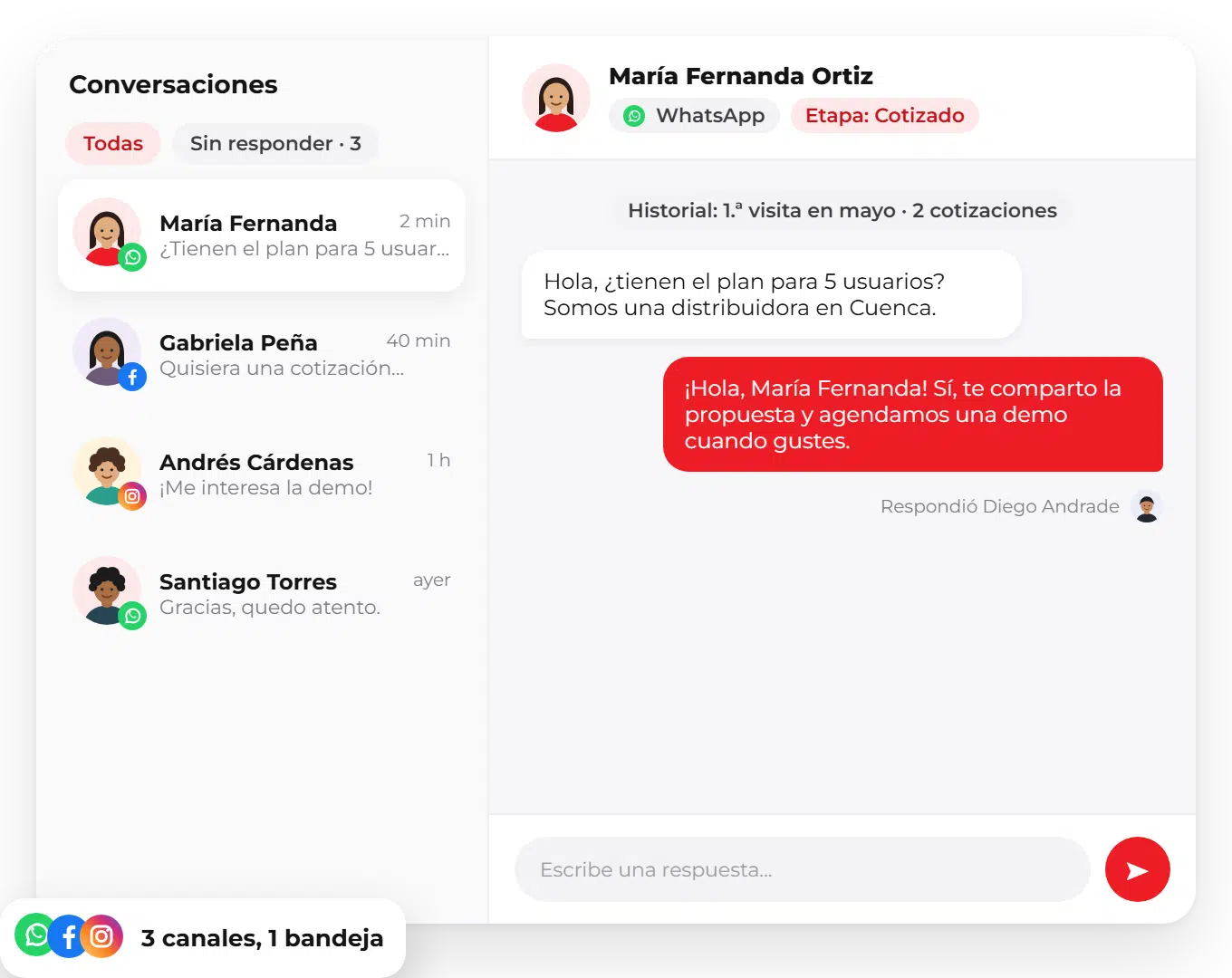Click the Facebook icon in the bottom channels banner
Screen dimensions: 1232x978
point(69,936)
